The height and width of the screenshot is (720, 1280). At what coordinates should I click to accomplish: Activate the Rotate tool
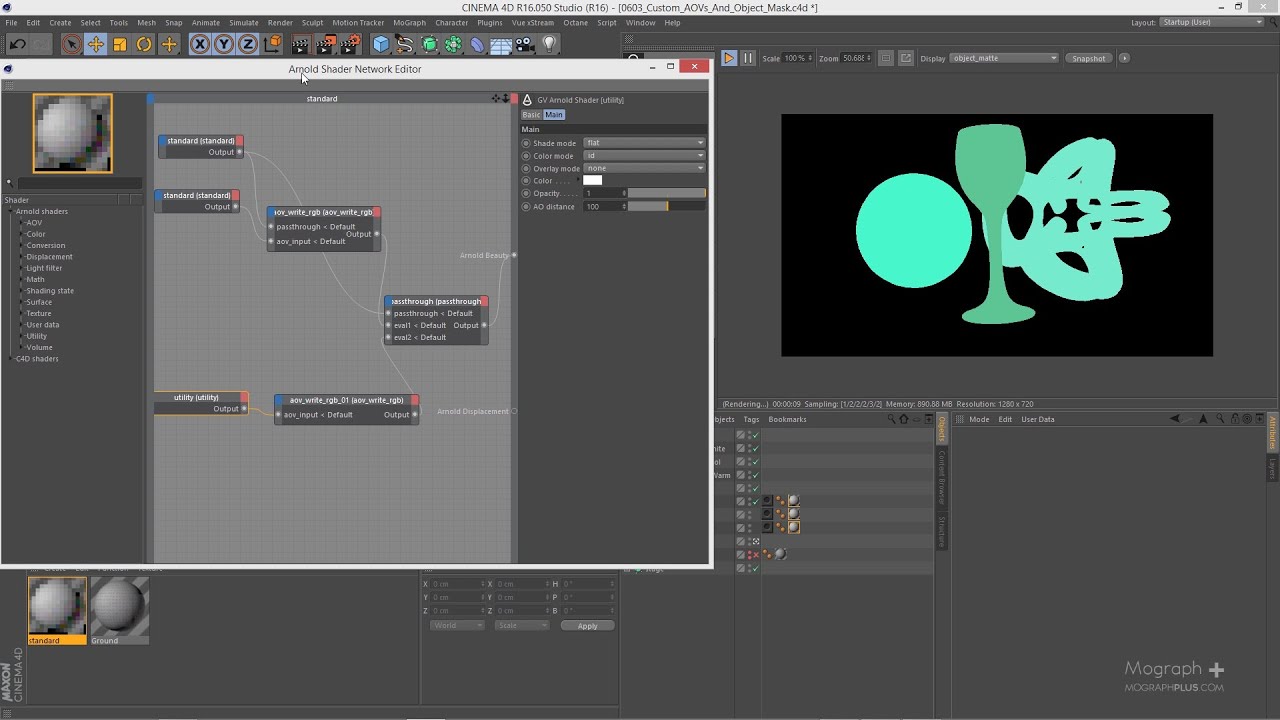pos(144,44)
